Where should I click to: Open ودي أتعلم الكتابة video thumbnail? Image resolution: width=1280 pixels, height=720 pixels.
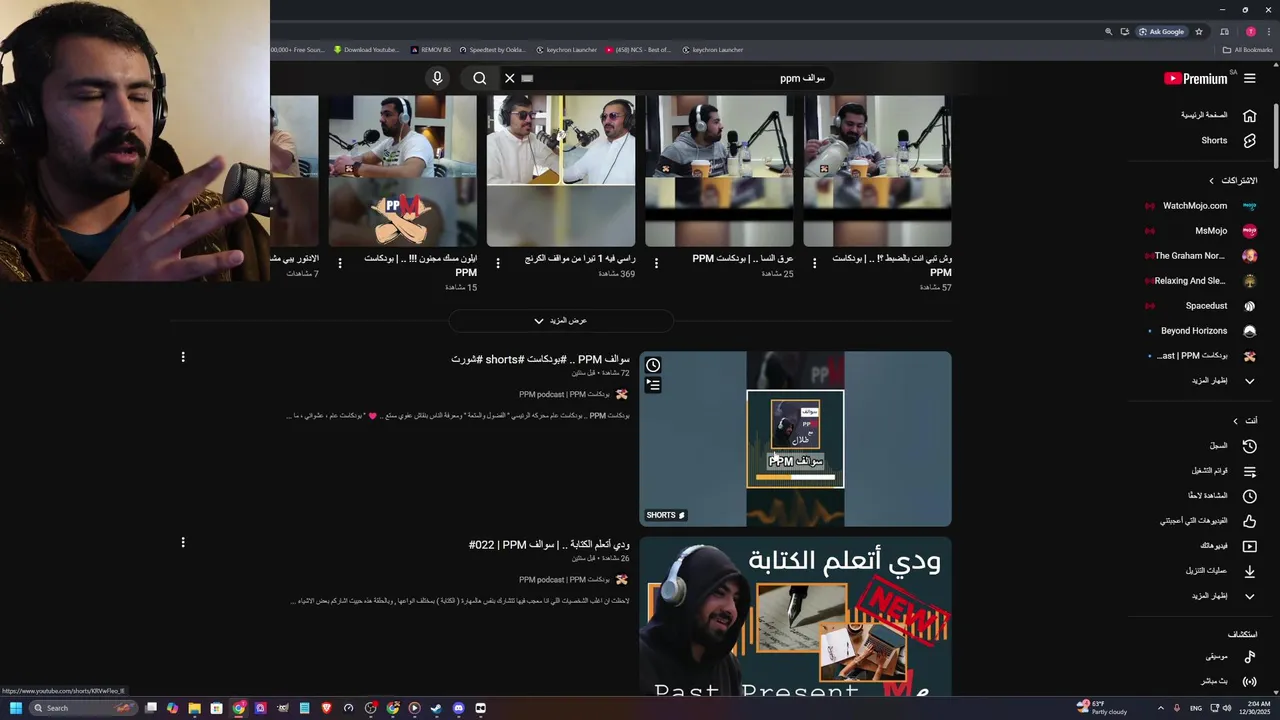click(795, 617)
